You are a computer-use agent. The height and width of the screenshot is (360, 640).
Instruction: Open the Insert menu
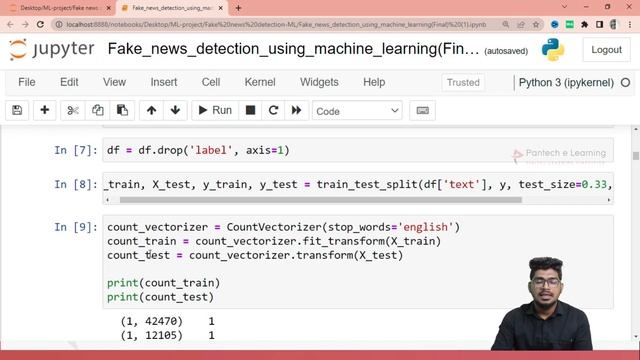point(164,82)
